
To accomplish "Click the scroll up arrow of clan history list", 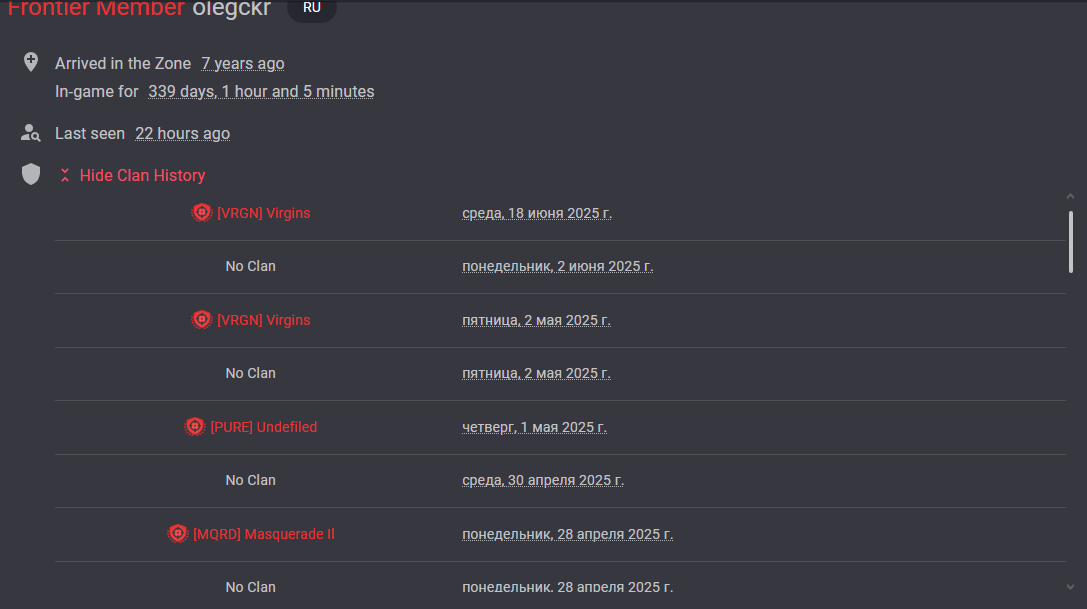I will pyautogui.click(x=1070, y=197).
